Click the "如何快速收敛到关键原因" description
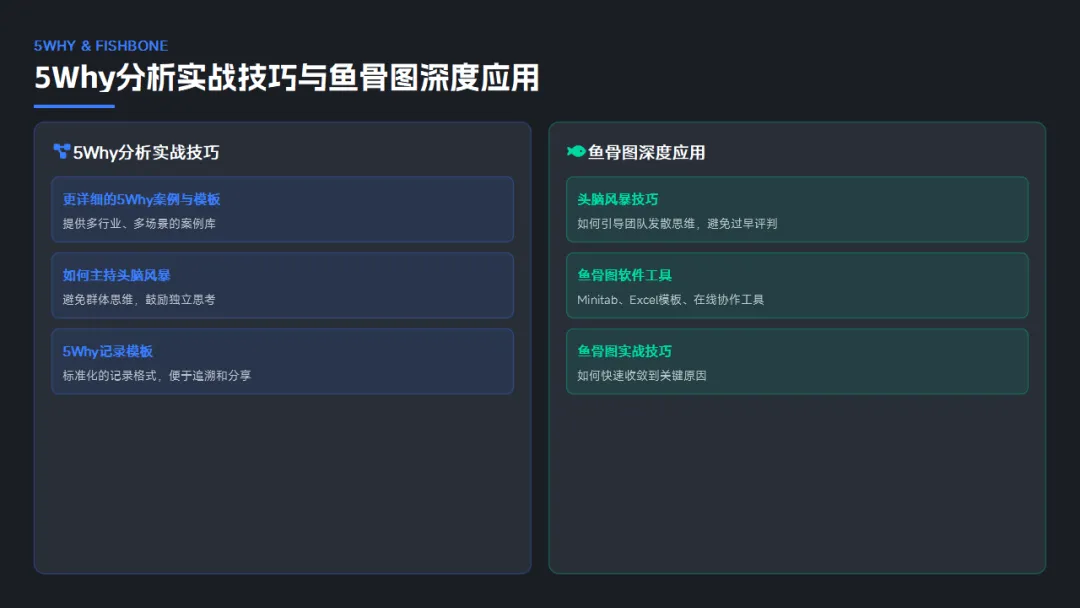 pos(642,375)
